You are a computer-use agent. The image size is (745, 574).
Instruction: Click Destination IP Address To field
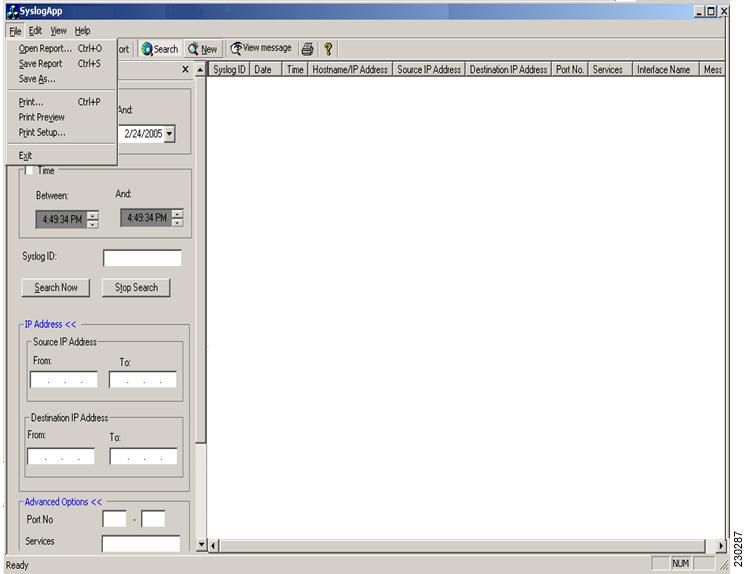[143, 456]
